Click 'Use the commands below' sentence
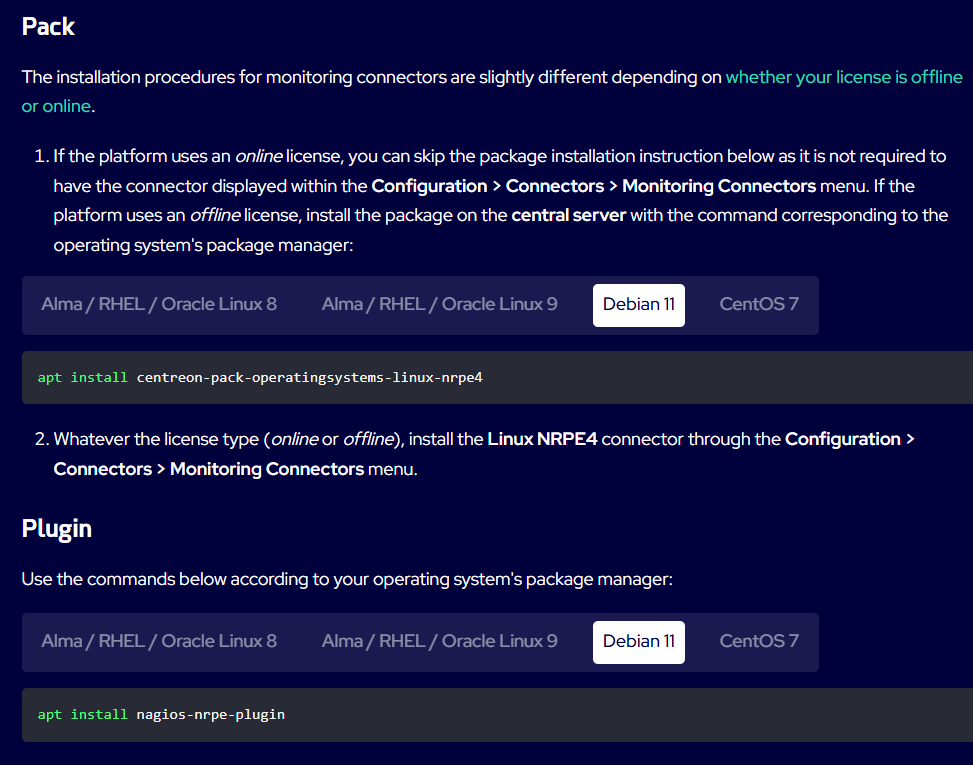The width and height of the screenshot is (973, 765). [347, 579]
